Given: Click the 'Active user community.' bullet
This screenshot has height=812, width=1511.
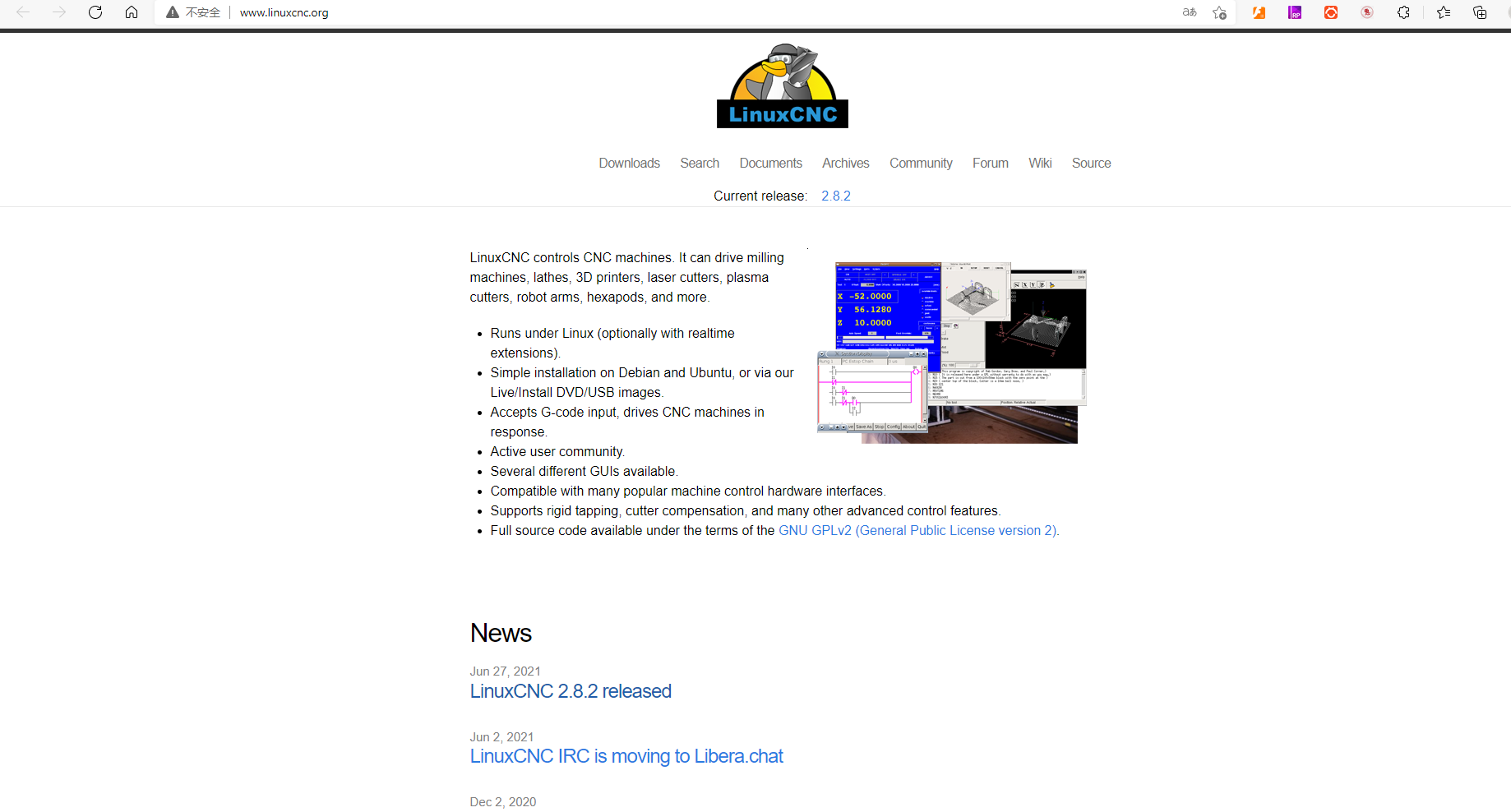Looking at the screenshot, I should (x=557, y=452).
